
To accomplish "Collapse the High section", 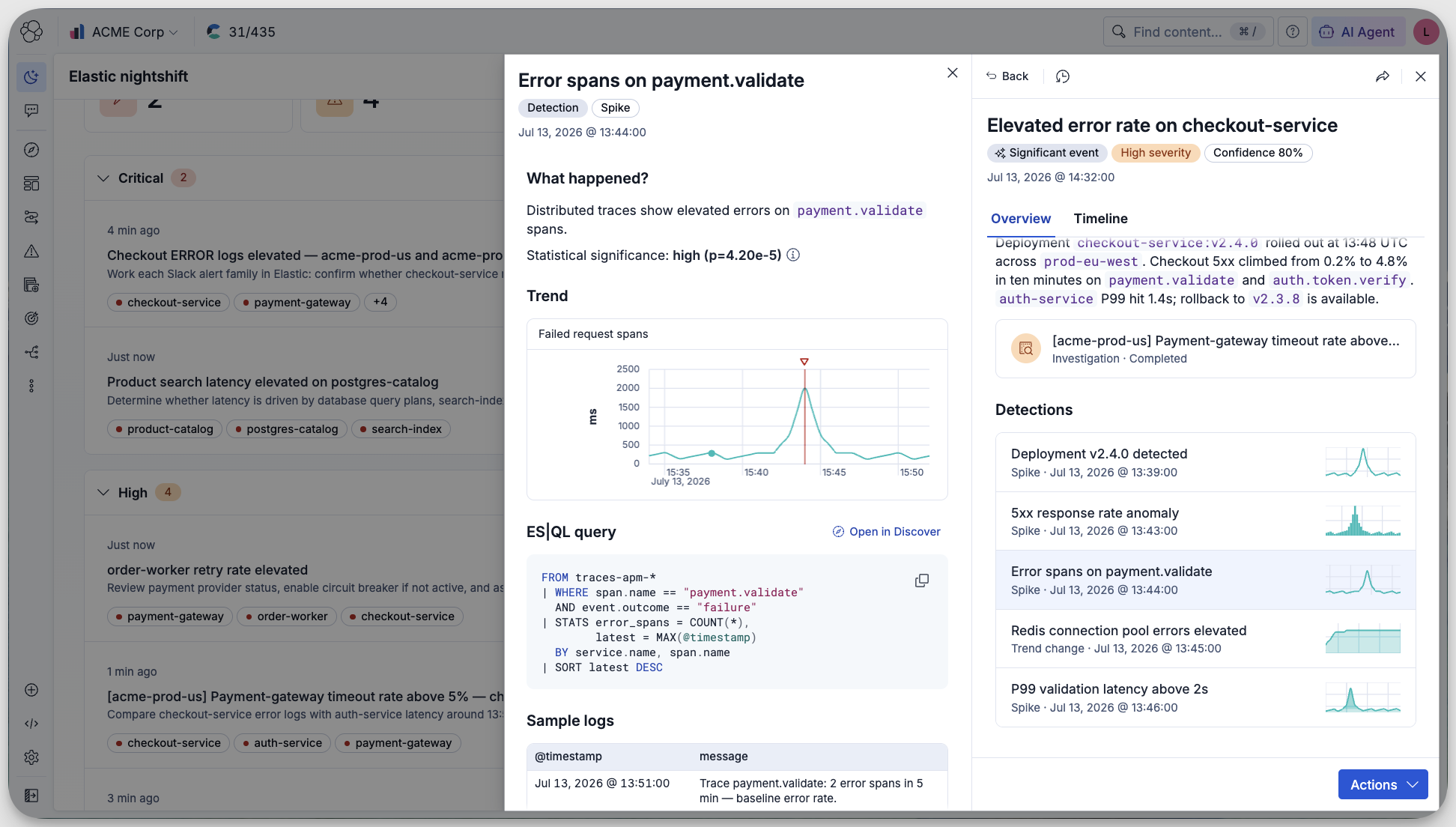I will point(103,492).
